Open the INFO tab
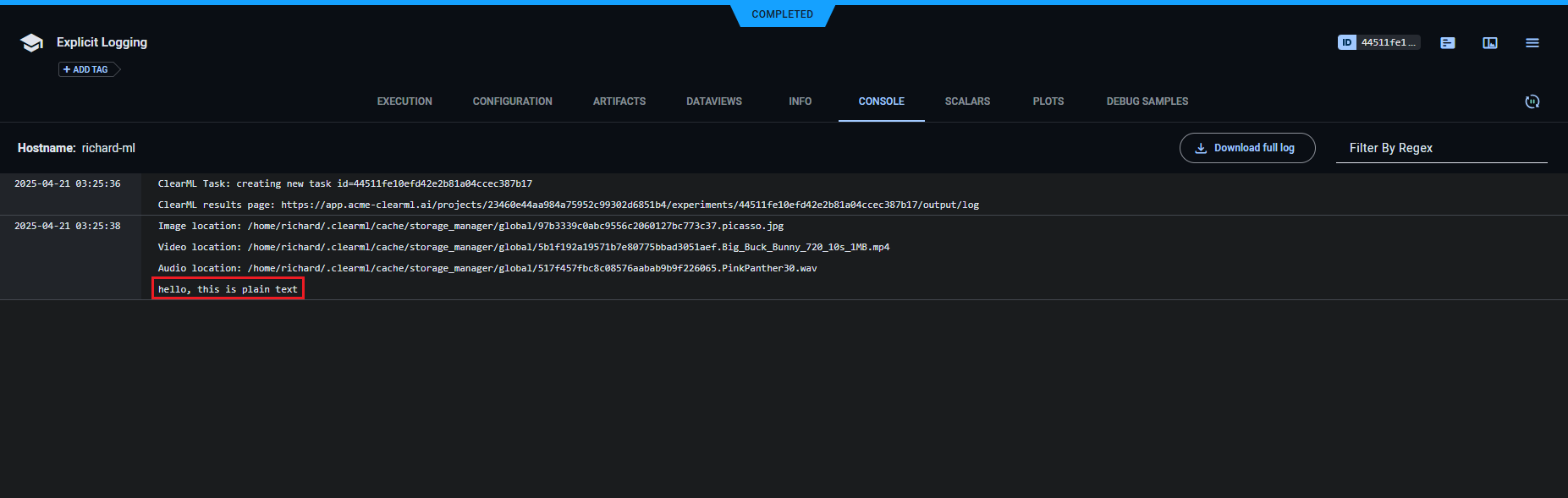 [800, 101]
